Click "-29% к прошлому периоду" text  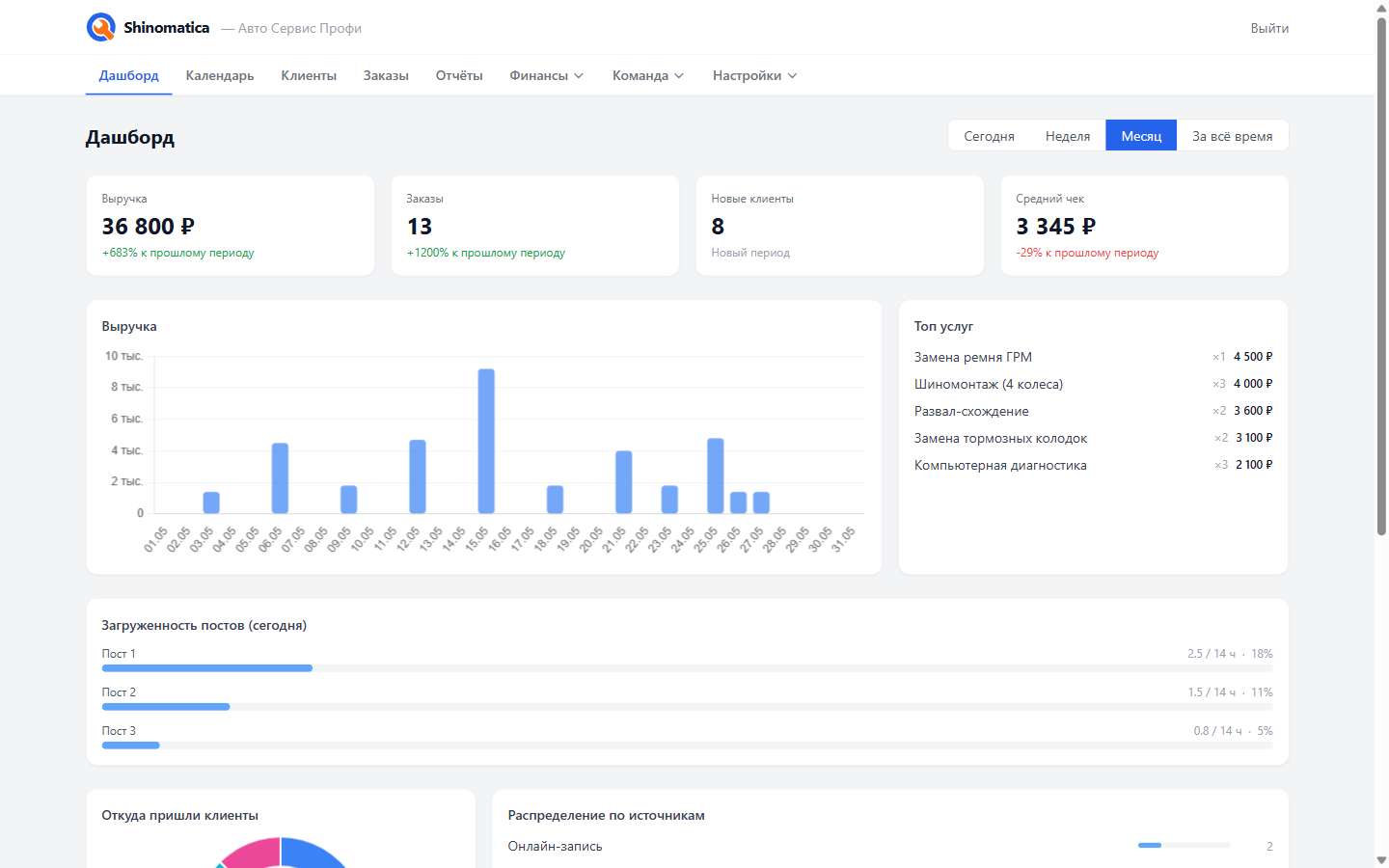pos(1087,253)
